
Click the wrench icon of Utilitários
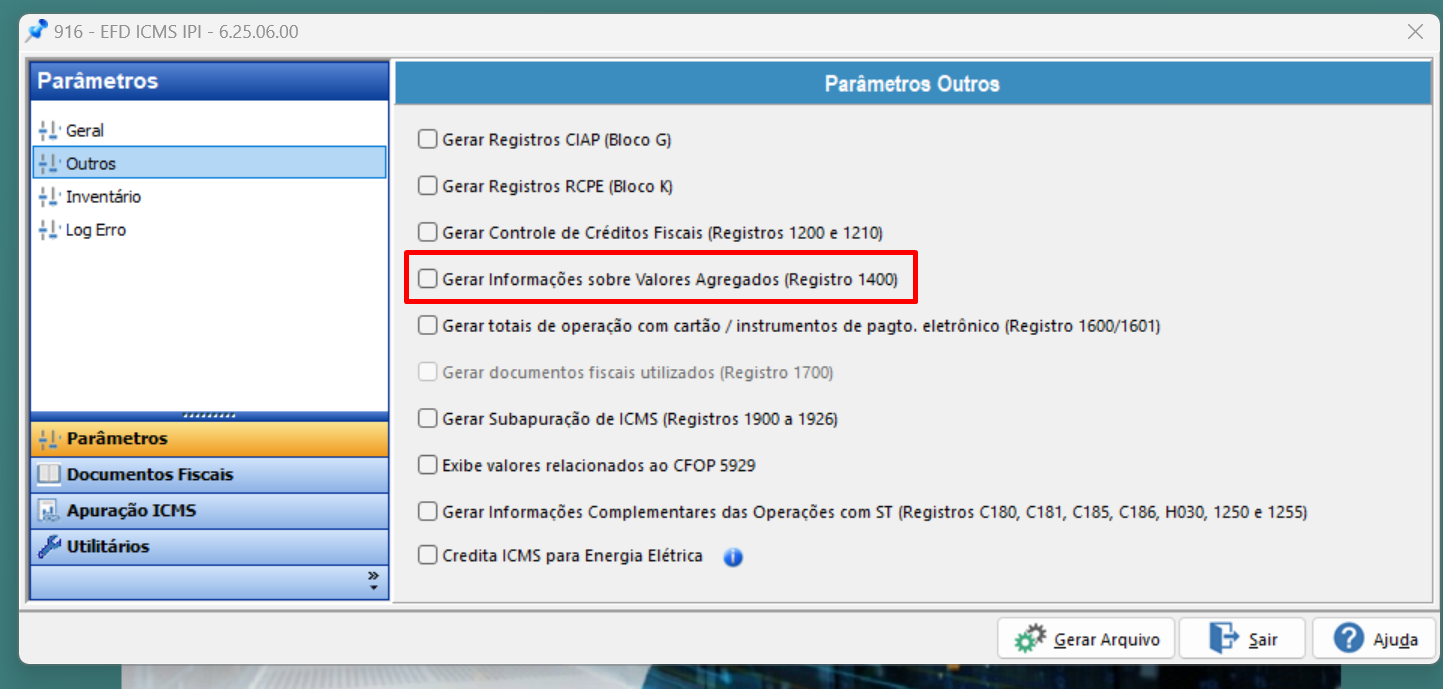pyautogui.click(x=49, y=546)
